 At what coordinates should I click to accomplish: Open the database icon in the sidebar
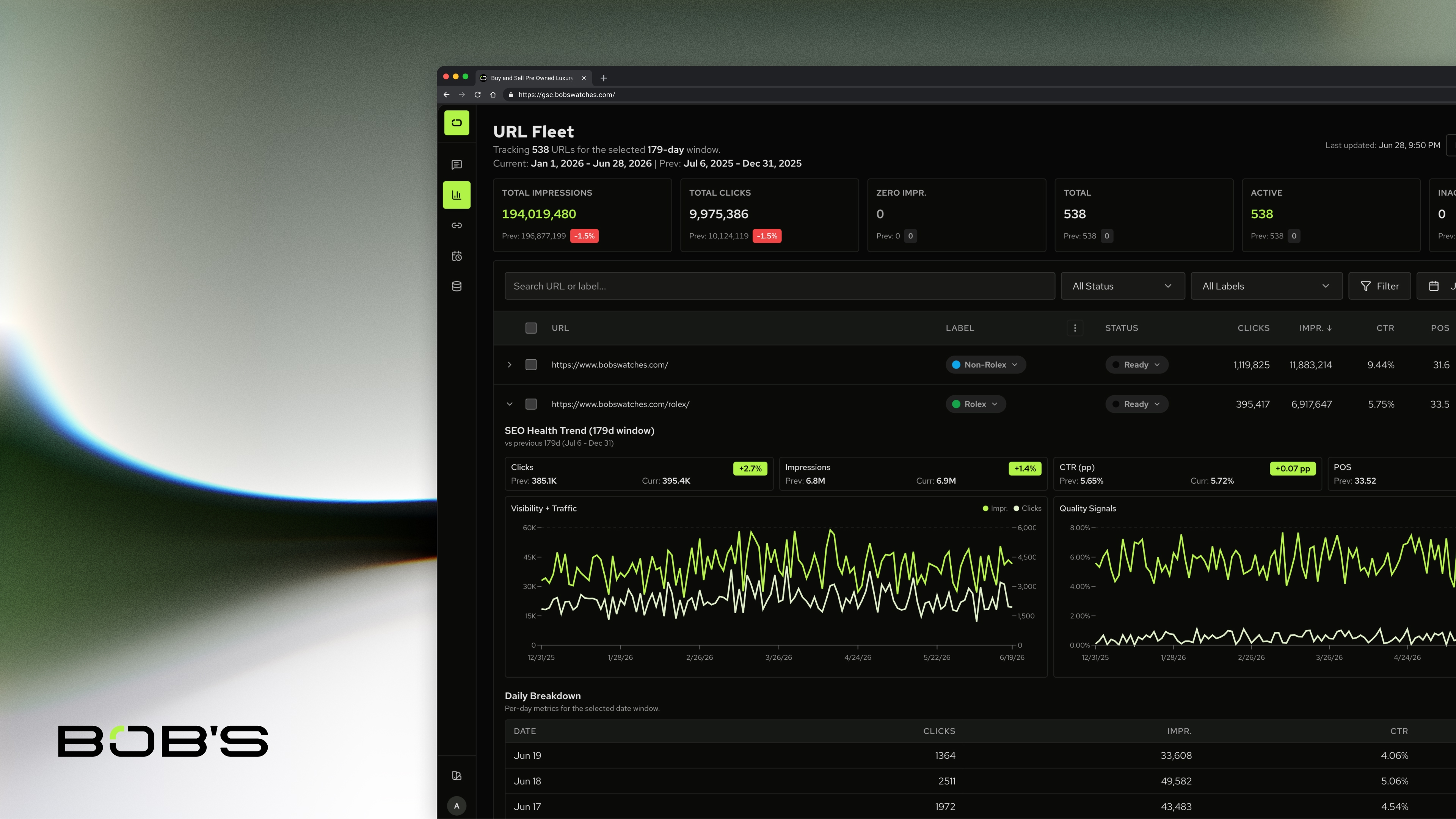(457, 287)
